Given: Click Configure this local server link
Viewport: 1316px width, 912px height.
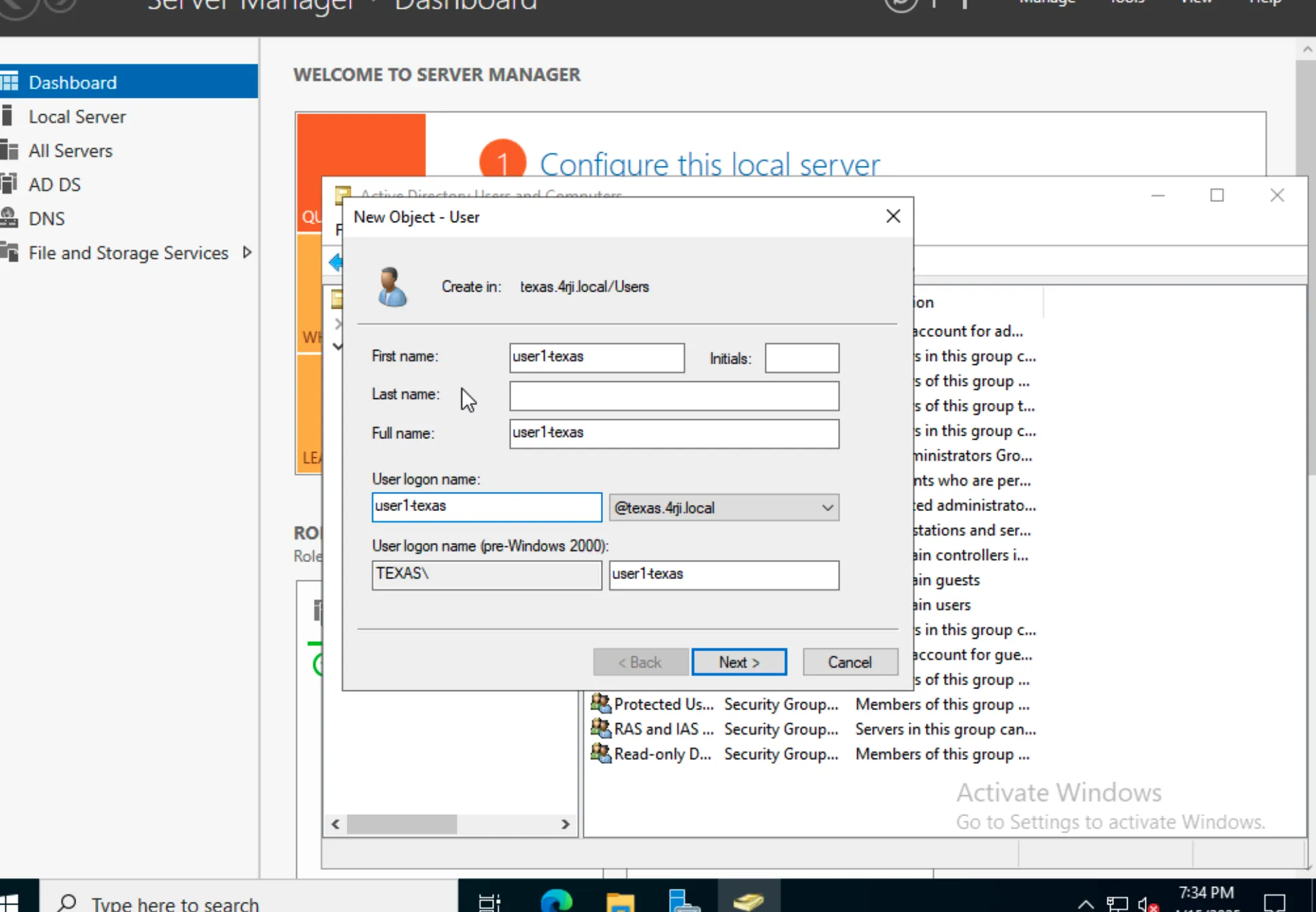Looking at the screenshot, I should click(709, 164).
